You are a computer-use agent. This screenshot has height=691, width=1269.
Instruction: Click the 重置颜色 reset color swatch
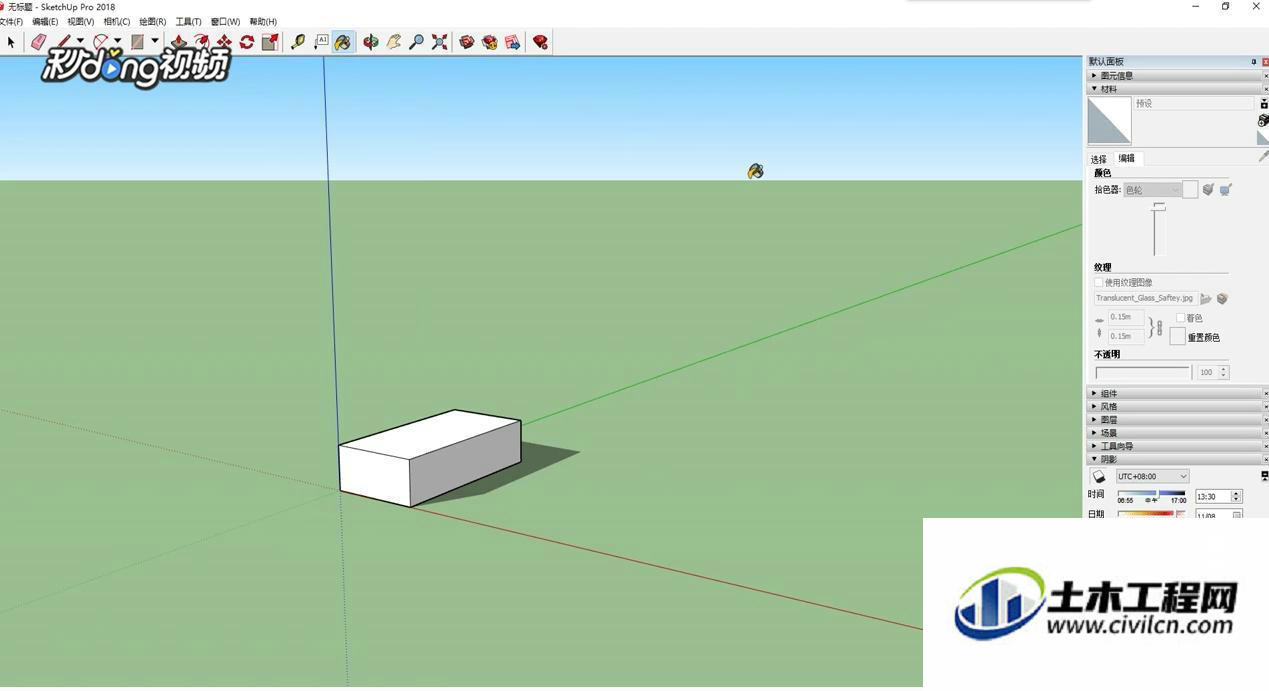pos(1178,336)
